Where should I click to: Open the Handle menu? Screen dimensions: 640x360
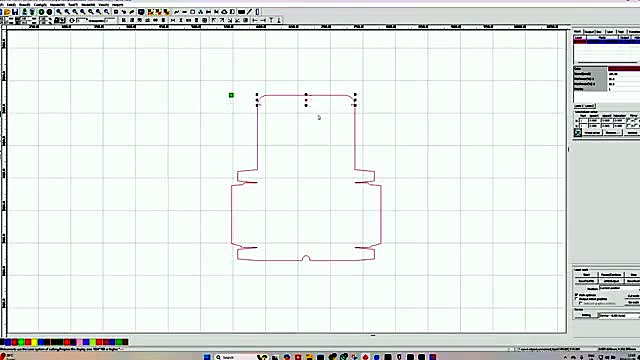[57, 4]
